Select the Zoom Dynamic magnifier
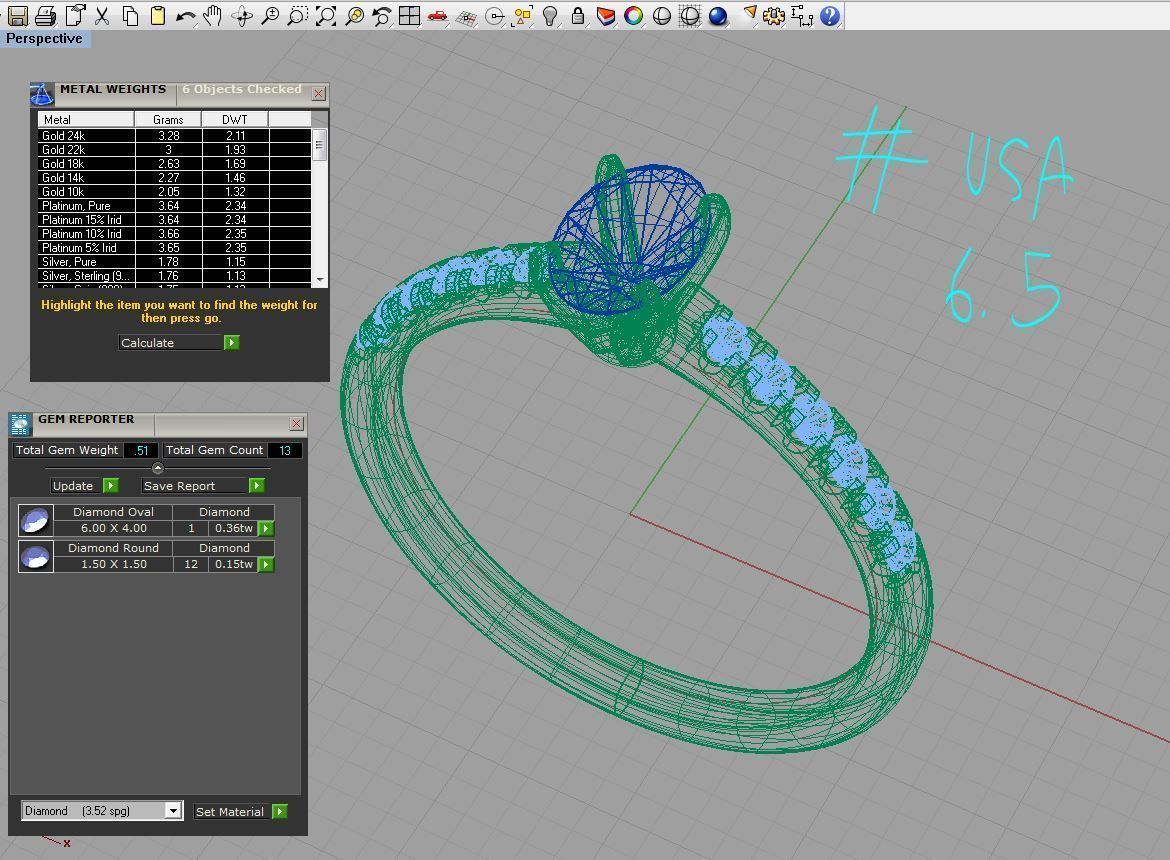 pyautogui.click(x=270, y=16)
